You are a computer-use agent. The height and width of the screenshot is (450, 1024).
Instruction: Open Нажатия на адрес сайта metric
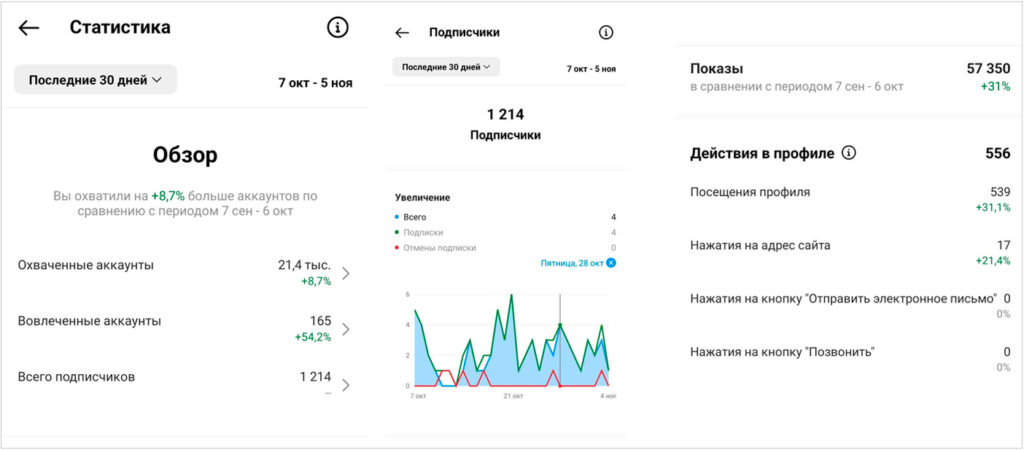click(x=760, y=245)
